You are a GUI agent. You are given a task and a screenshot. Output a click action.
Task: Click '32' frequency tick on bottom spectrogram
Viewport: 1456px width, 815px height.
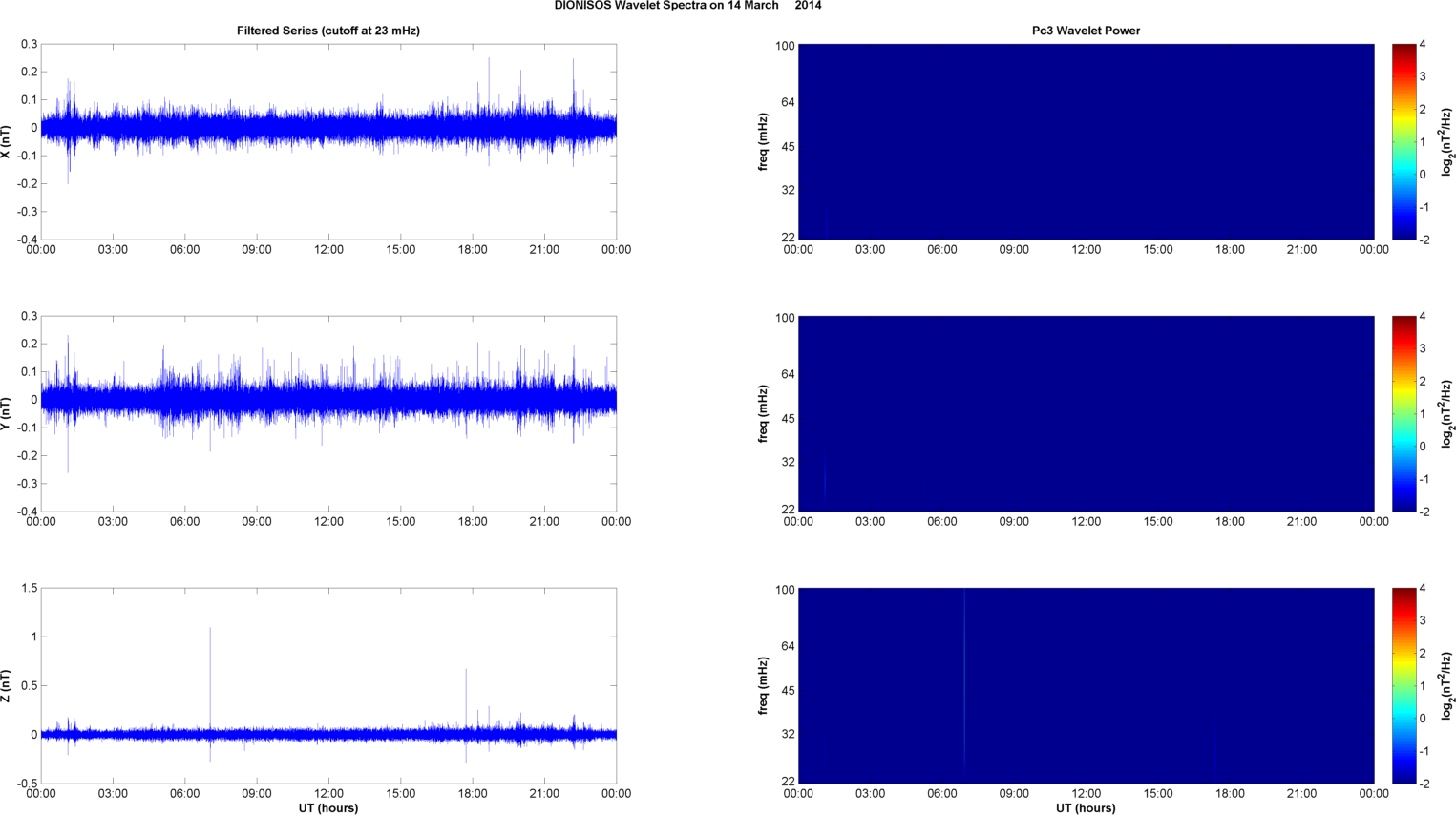[x=789, y=734]
